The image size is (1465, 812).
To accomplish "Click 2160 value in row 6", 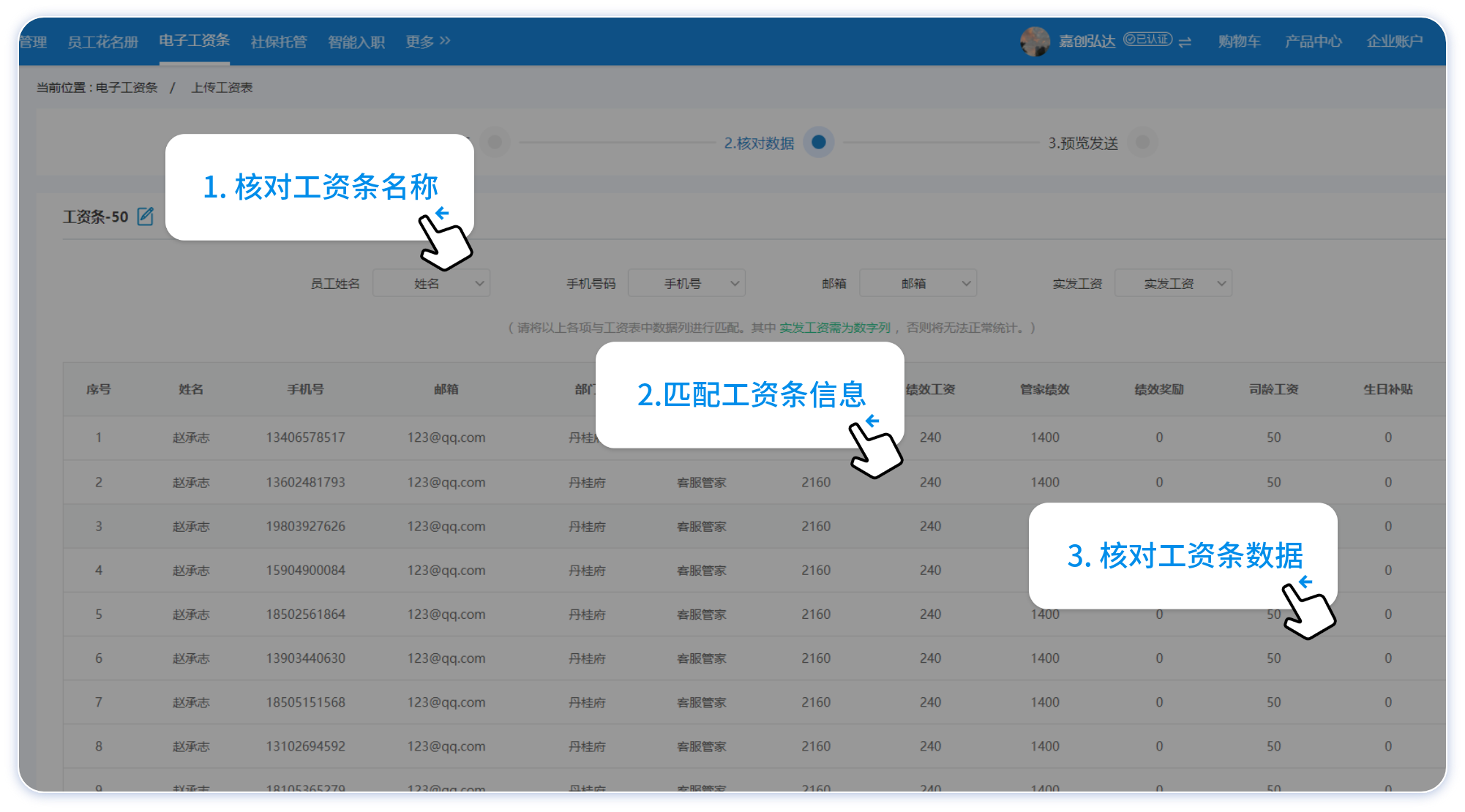I will click(816, 658).
